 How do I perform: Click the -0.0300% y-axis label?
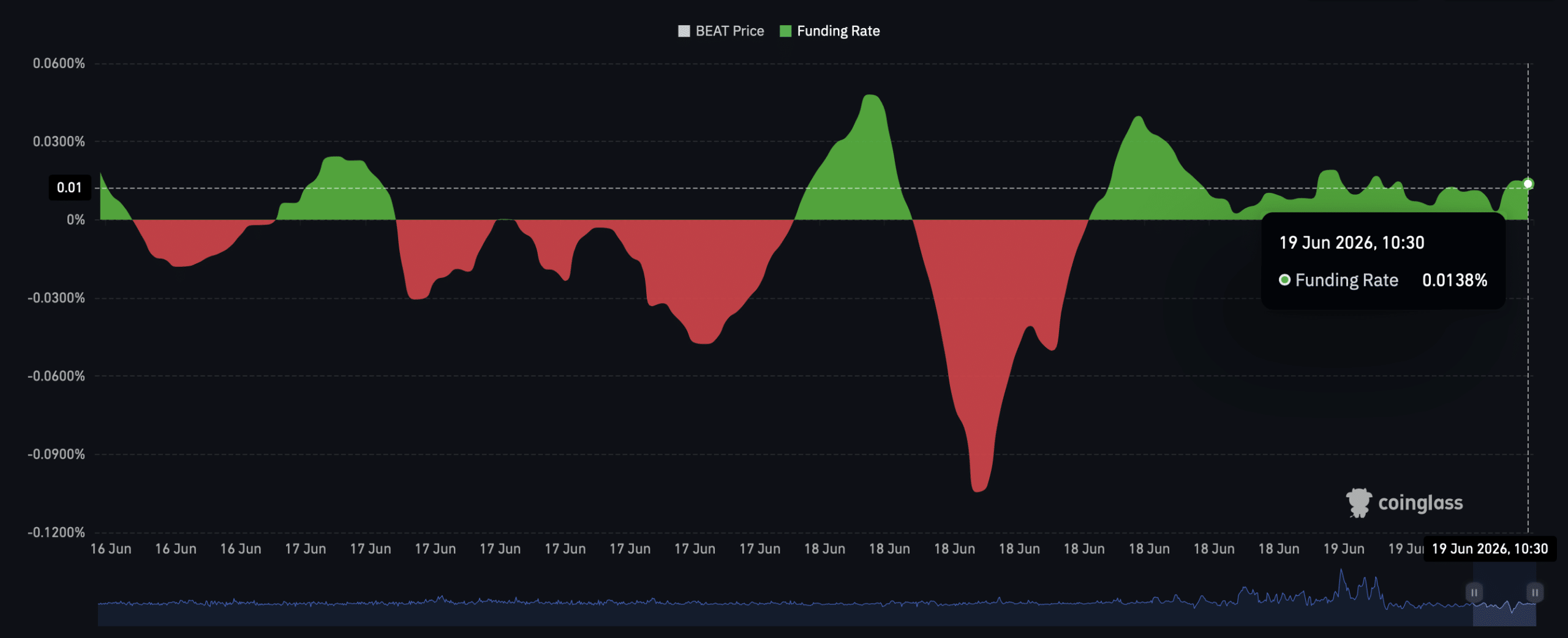click(56, 298)
